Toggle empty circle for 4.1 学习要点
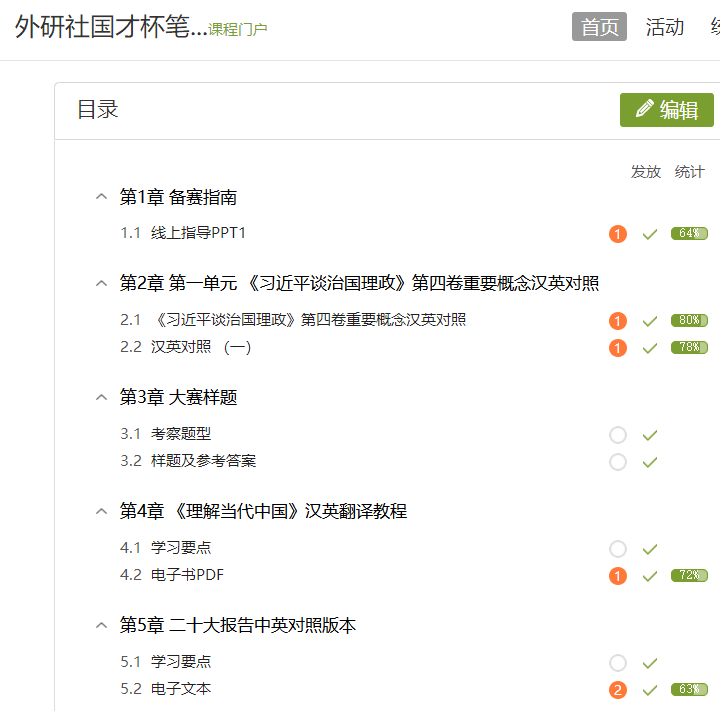The width and height of the screenshot is (720, 711). point(618,549)
